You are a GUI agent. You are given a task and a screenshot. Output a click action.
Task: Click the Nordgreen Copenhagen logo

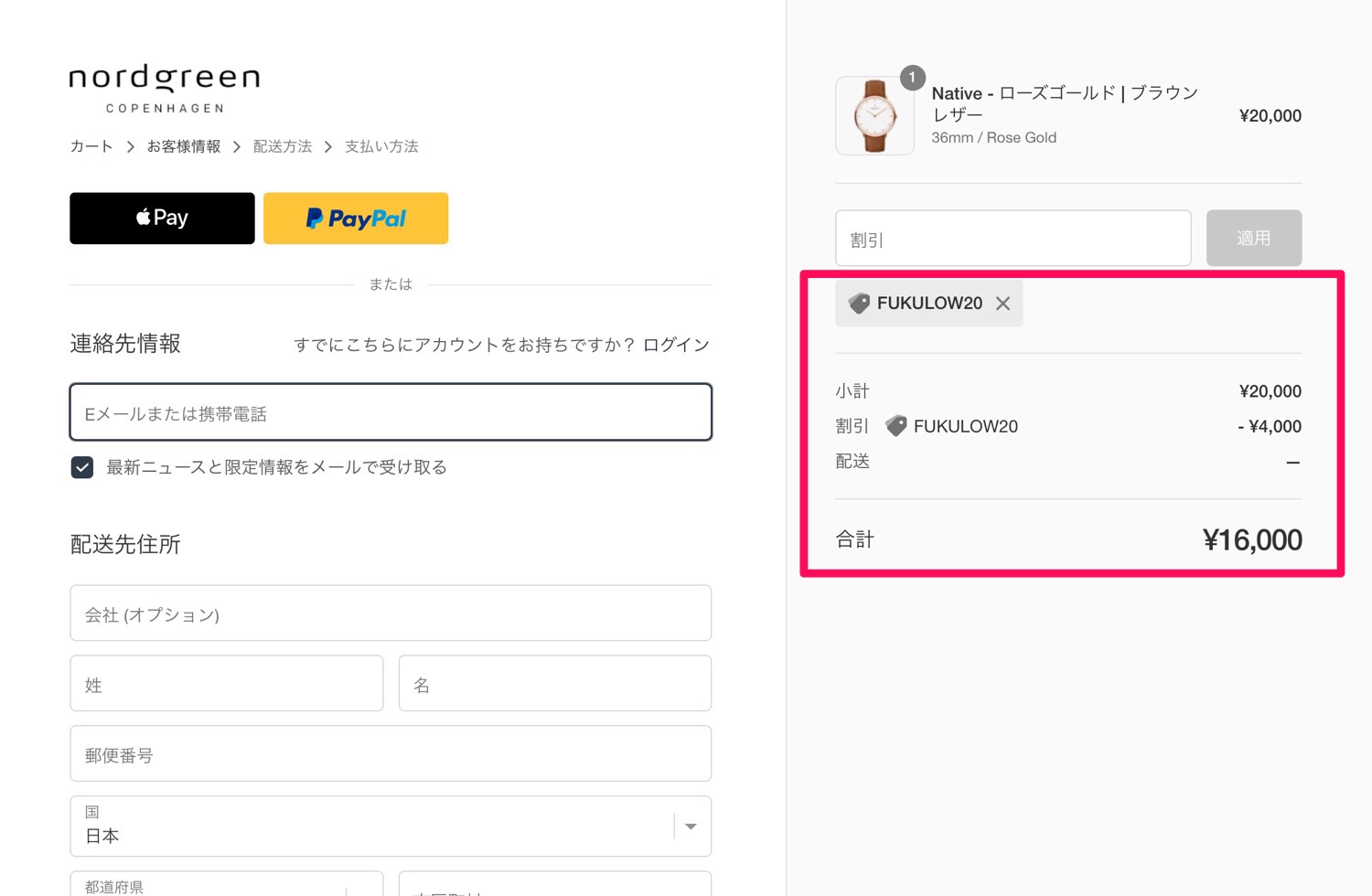point(165,89)
